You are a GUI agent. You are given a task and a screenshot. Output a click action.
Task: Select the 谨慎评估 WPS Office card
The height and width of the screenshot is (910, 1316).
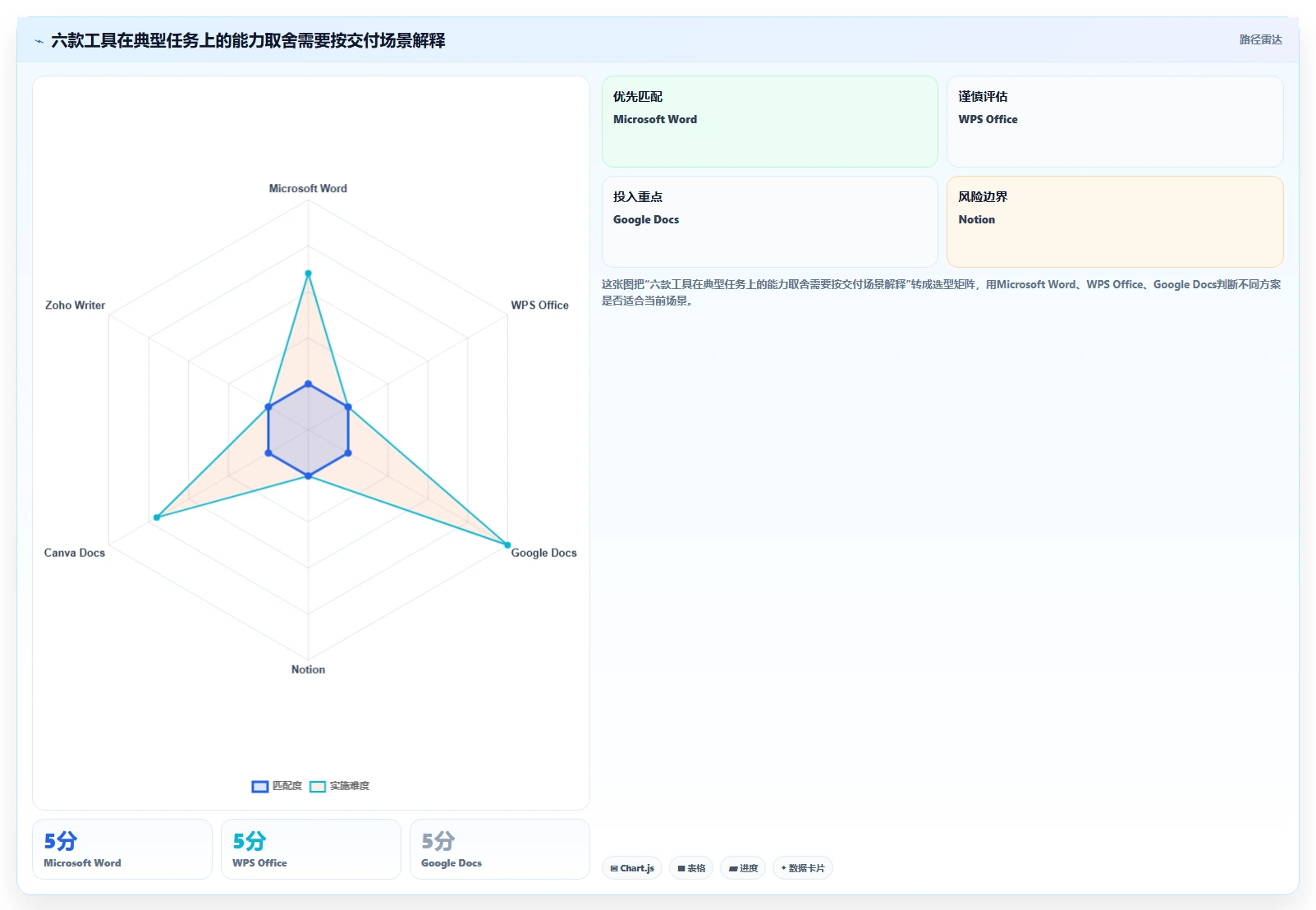click(1115, 122)
